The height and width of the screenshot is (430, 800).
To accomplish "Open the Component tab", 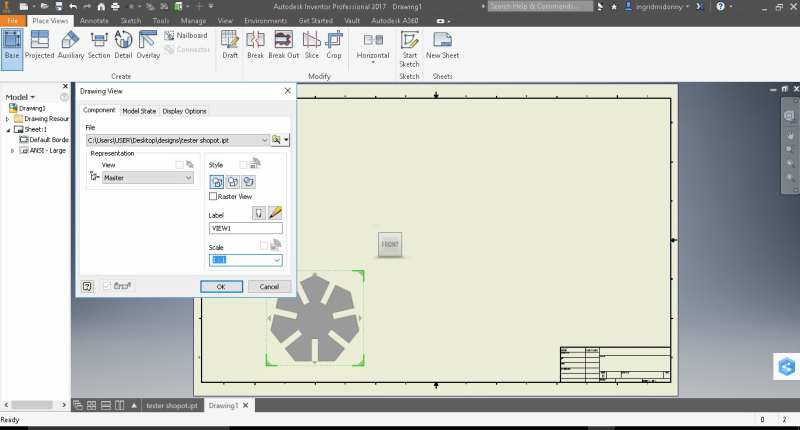I will coord(99,110).
